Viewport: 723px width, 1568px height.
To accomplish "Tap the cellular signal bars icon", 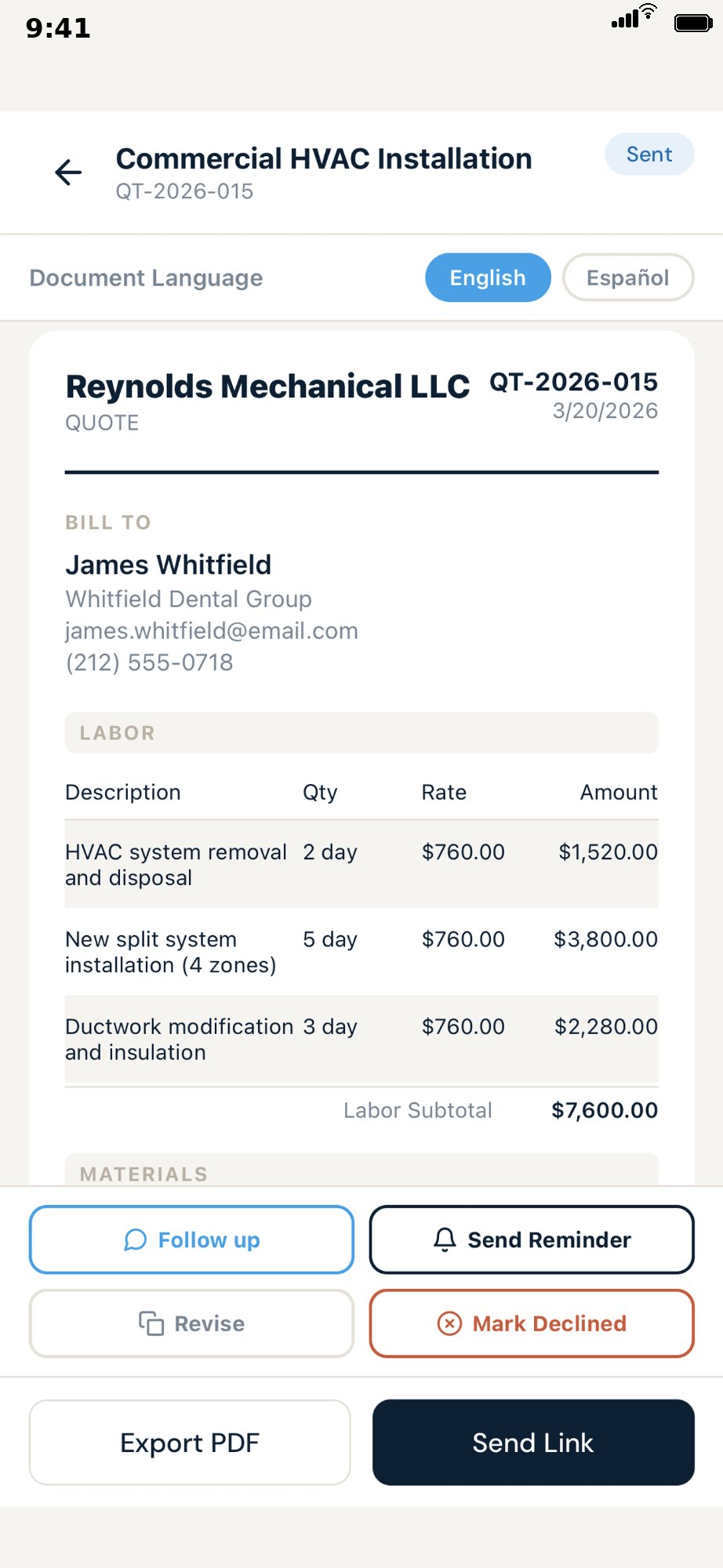I will pyautogui.click(x=625, y=20).
